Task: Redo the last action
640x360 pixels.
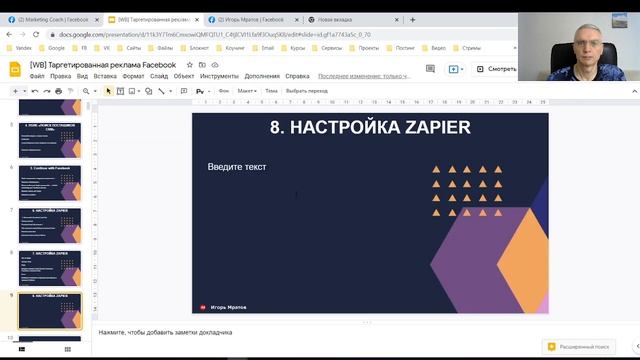Action: coord(47,91)
